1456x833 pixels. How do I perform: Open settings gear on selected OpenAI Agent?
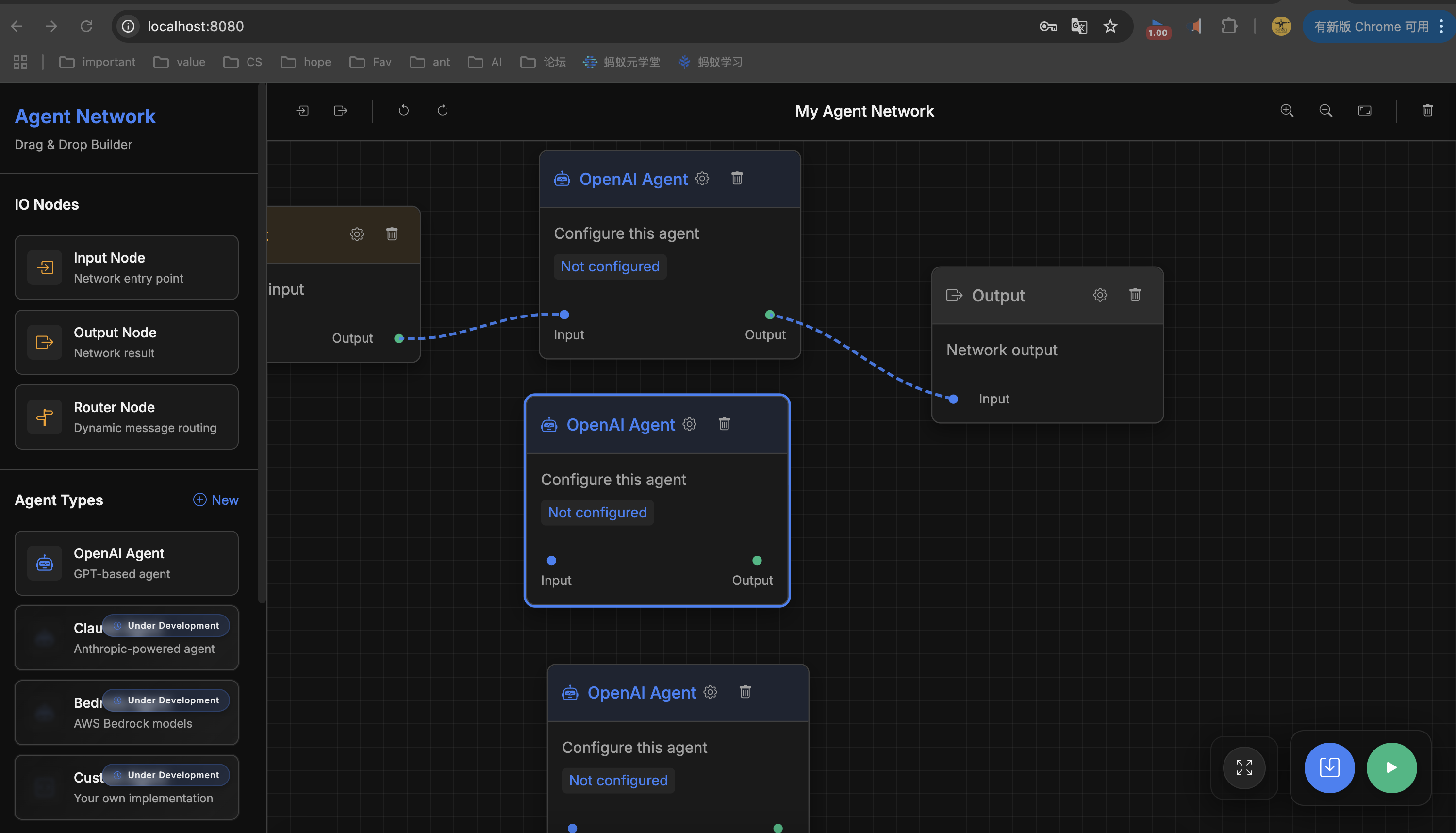(x=690, y=424)
